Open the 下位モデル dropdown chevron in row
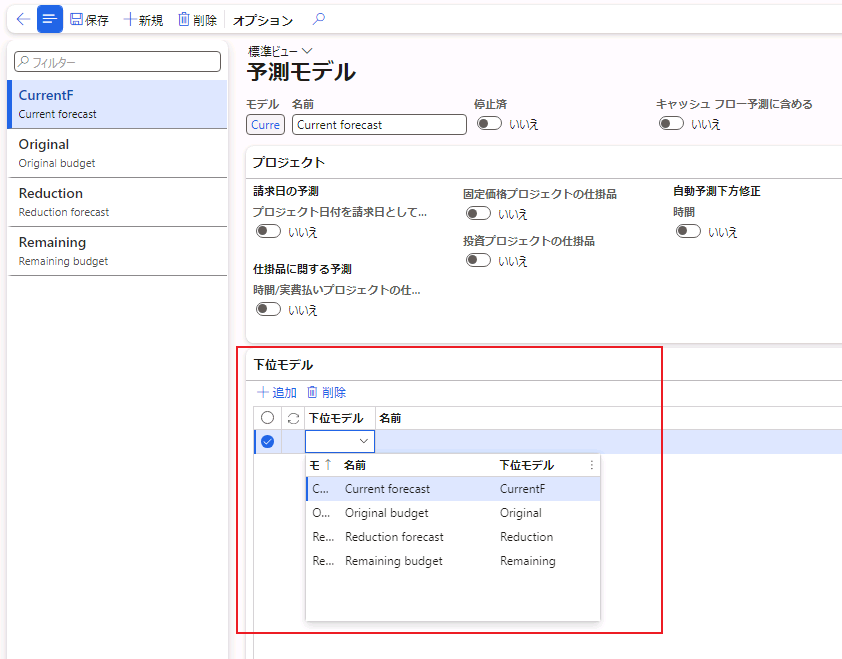 tap(364, 441)
